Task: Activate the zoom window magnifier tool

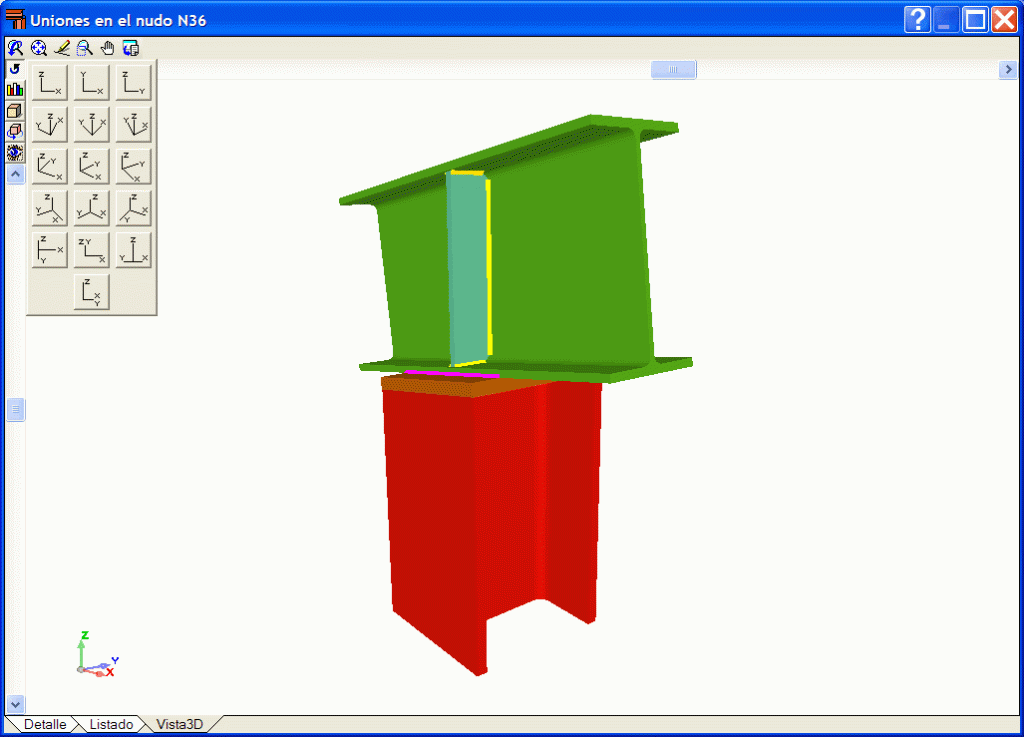Action: click(84, 48)
